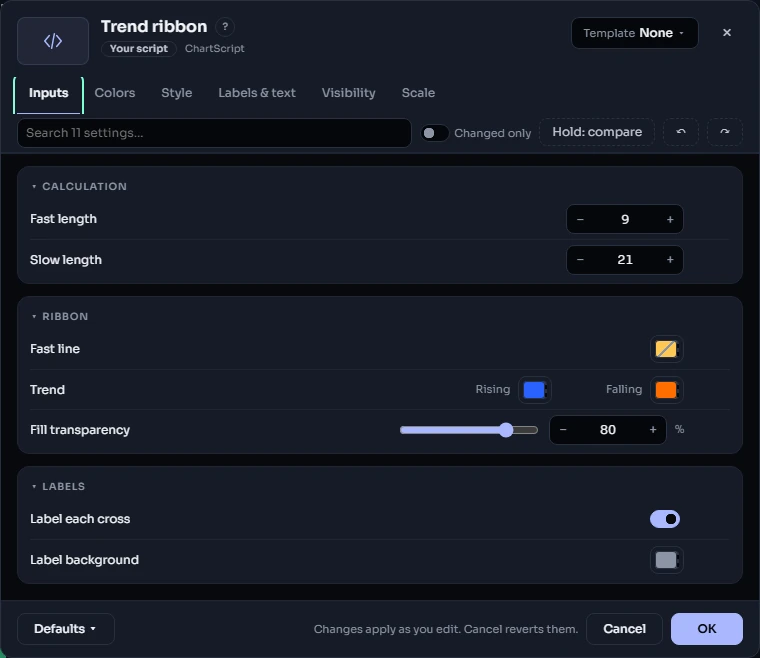Open the Label background gray swatch
Screen dimensions: 760x658
click(x=666, y=560)
